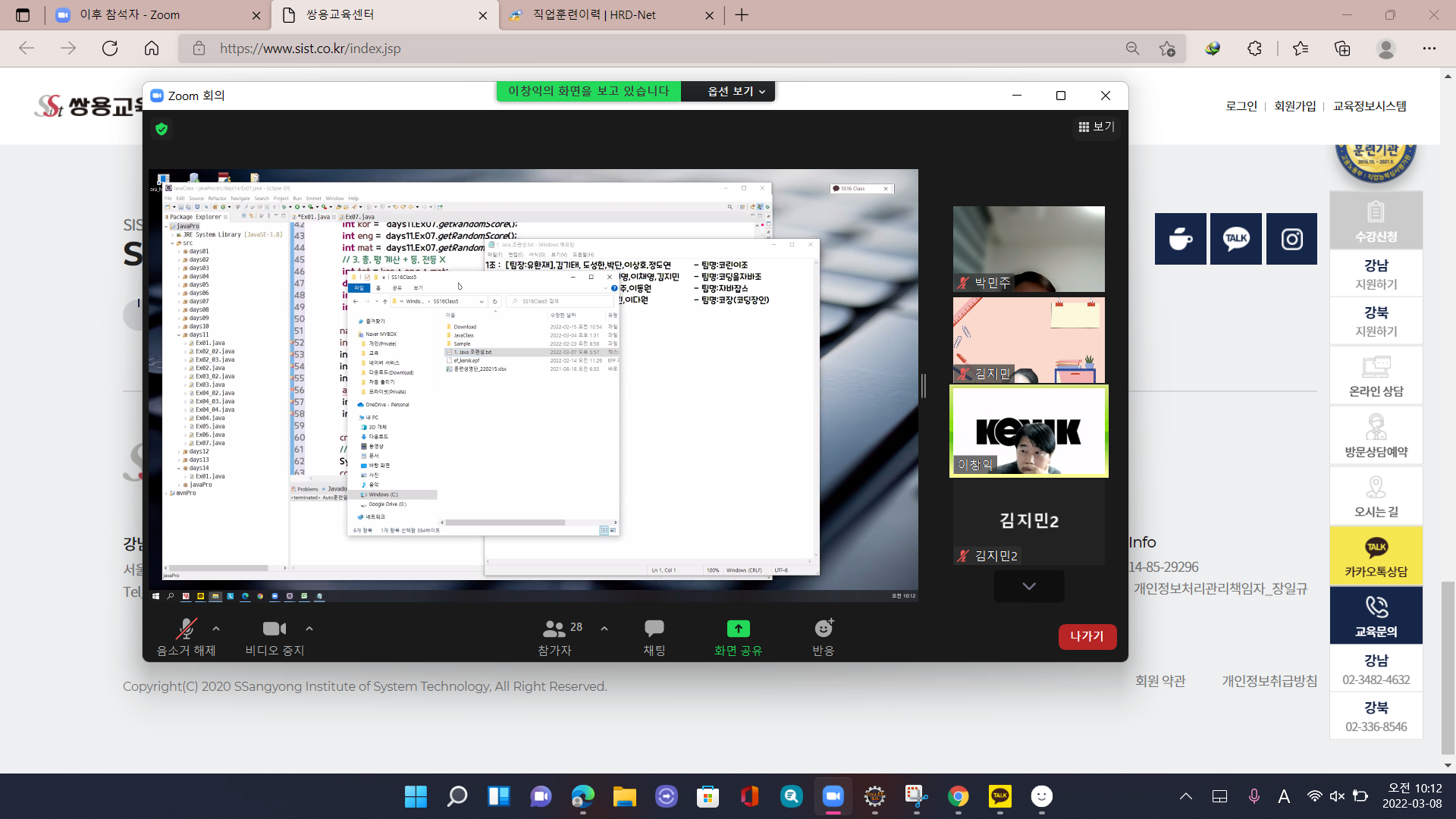The height and width of the screenshot is (819, 1456).
Task: Open KakaoTalk from taskbar
Action: pyautogui.click(x=1000, y=796)
